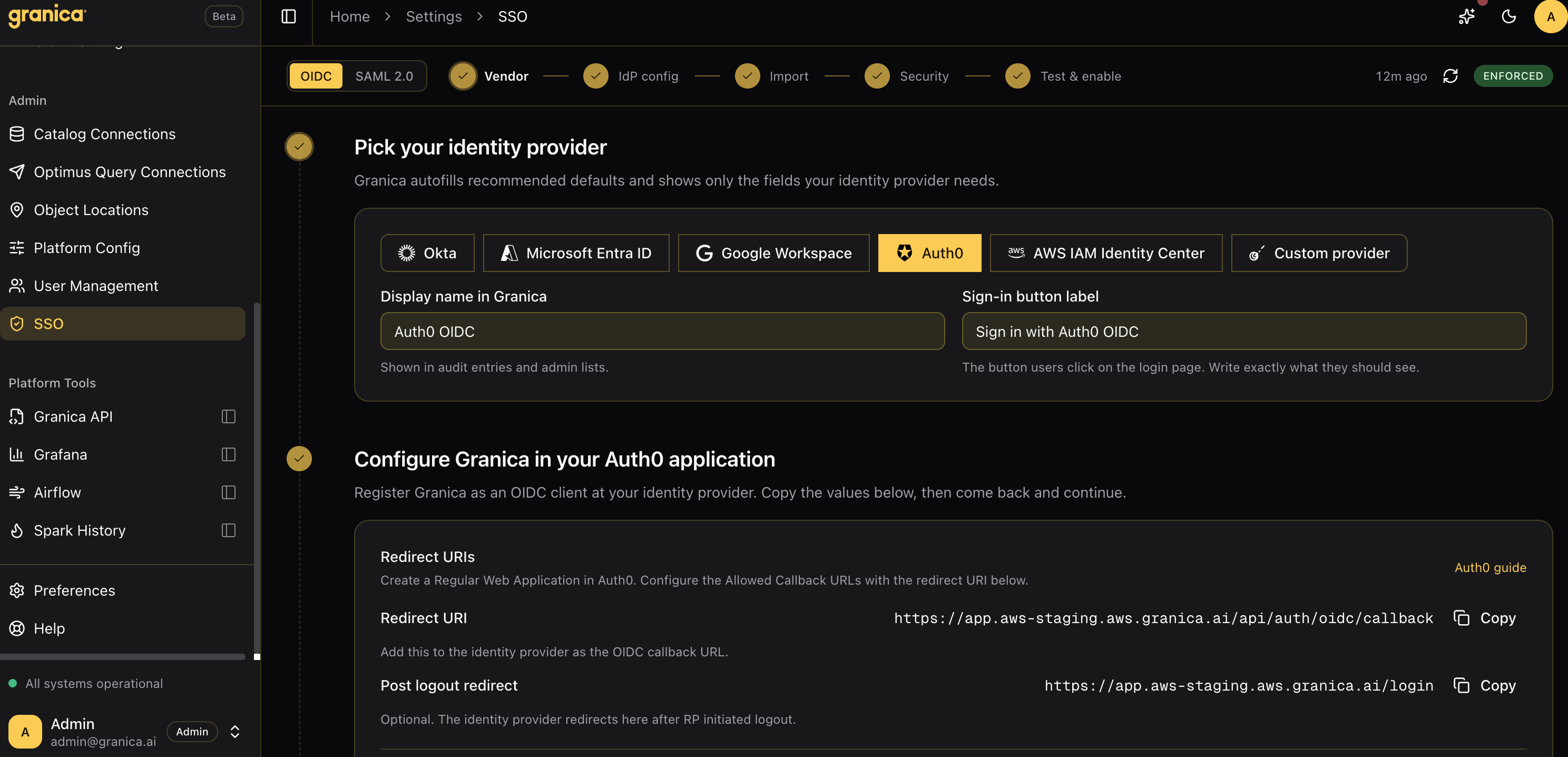Open Catalog Connections in sidebar
Viewport: 1568px width, 757px height.
click(x=122, y=134)
